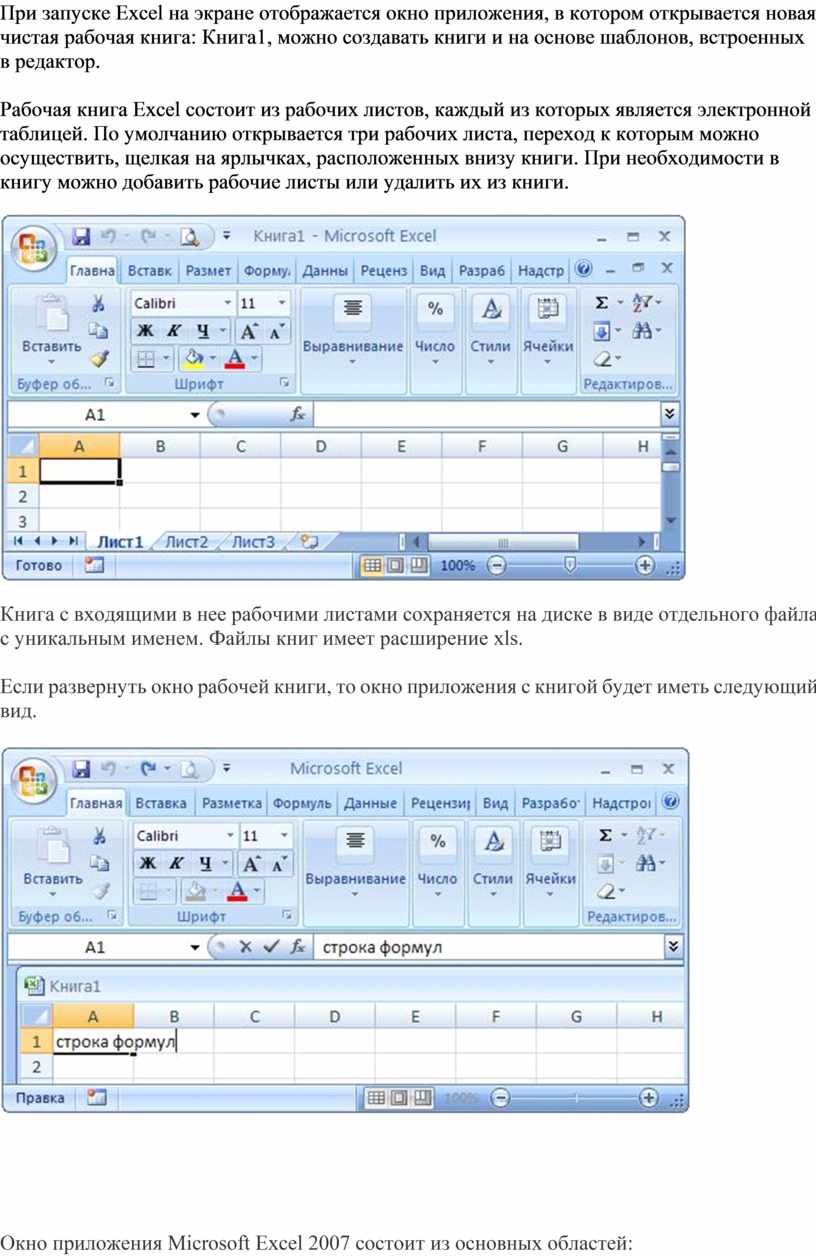Confirm the entry with the checkmark in the lower formula bar
The height and width of the screenshot is (1256, 816).
270,947
